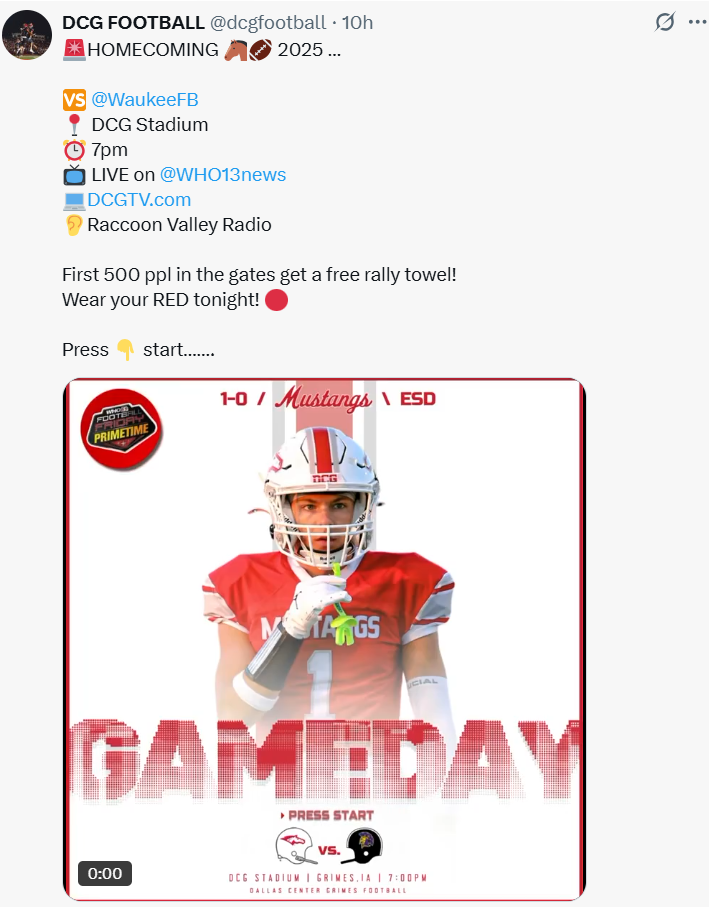Open the DCG FOOTBALL display name
Image resolution: width=709 pixels, height=907 pixels.
(133, 23)
